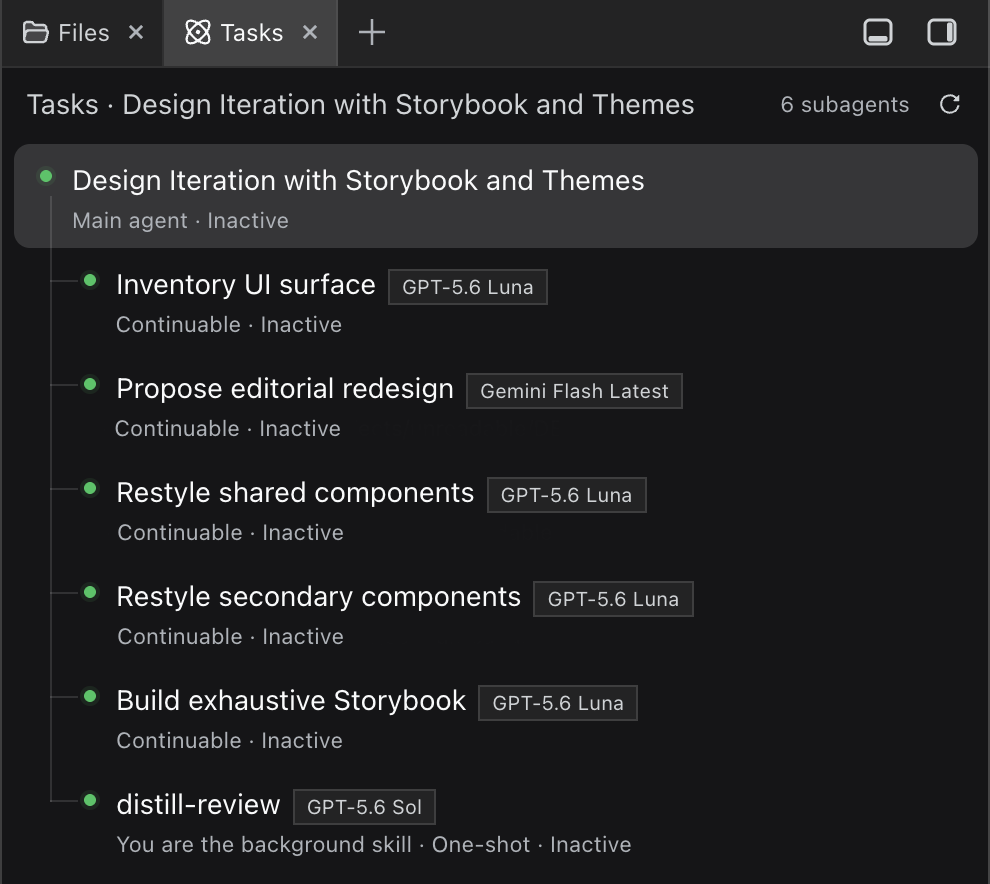Click status text under Restyle secondary components
990x884 pixels.
click(x=230, y=636)
